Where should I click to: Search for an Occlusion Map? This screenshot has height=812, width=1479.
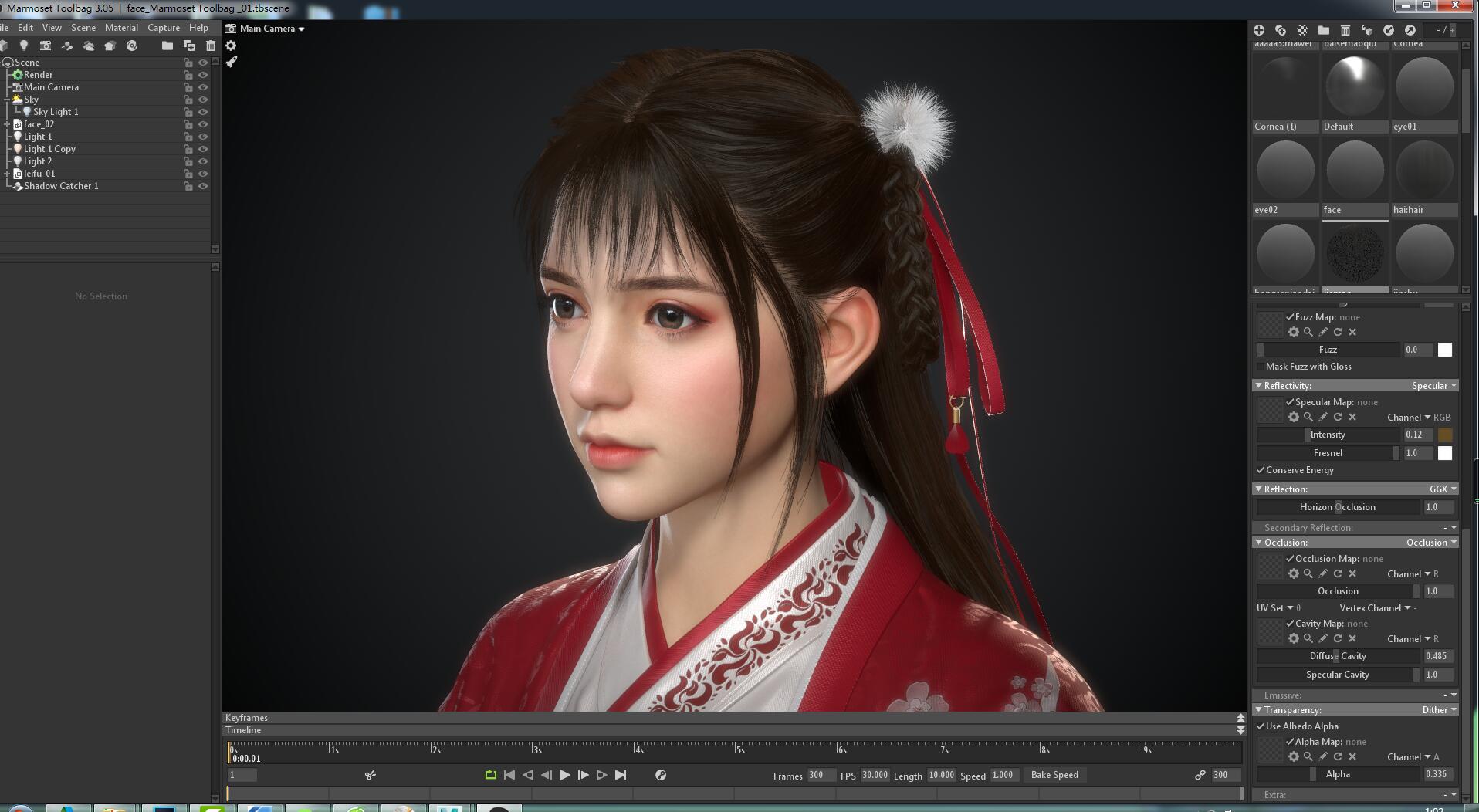1308,573
